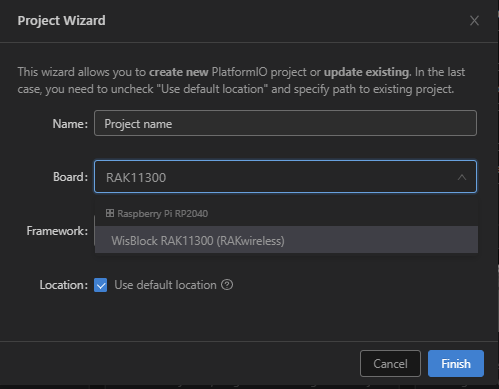Click the Project Wizard title

[x=61, y=21]
